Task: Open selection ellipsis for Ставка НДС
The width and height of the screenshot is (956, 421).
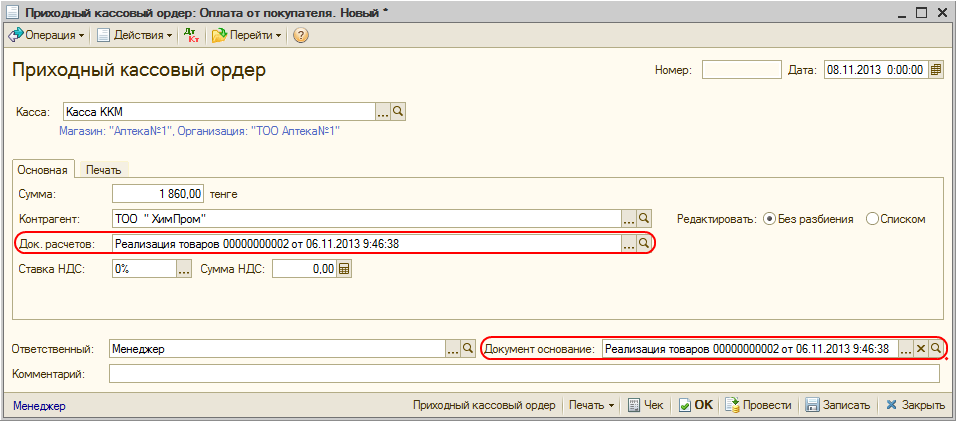Action: [184, 268]
